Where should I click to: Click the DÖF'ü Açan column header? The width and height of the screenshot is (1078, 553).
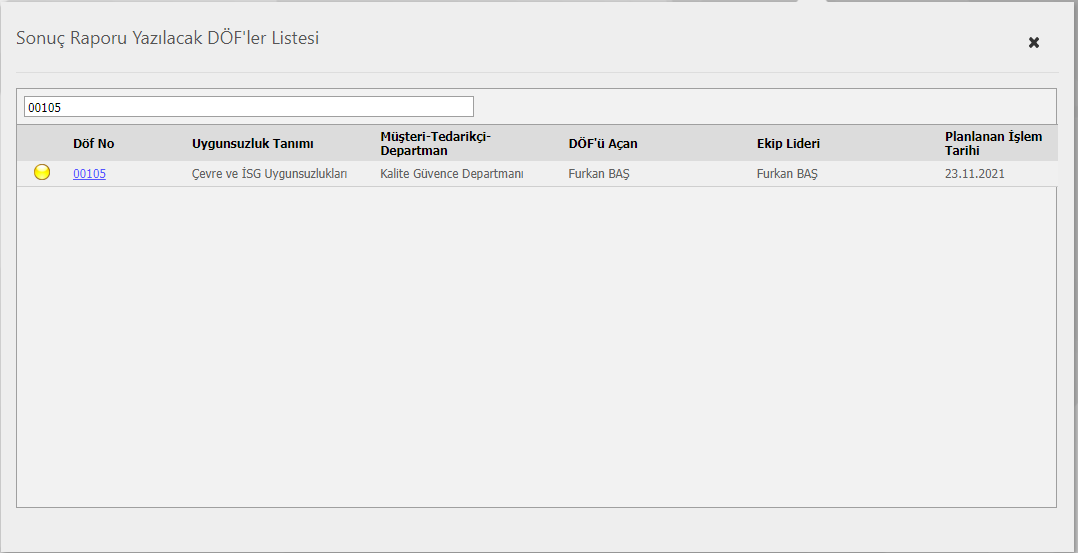point(603,144)
